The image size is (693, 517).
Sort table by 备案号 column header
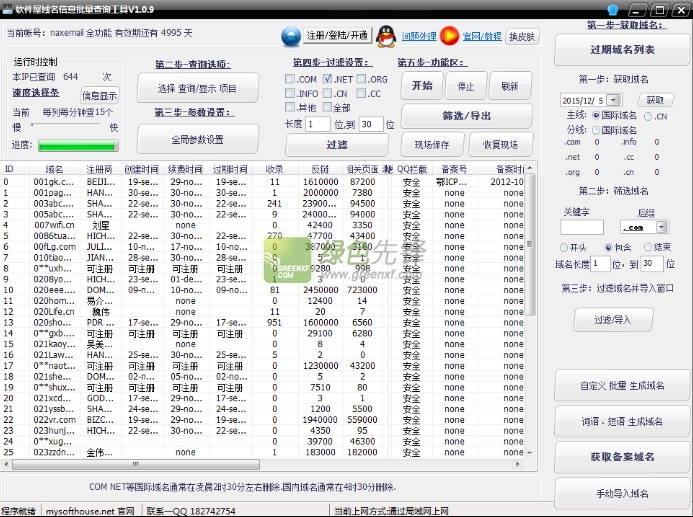(454, 169)
